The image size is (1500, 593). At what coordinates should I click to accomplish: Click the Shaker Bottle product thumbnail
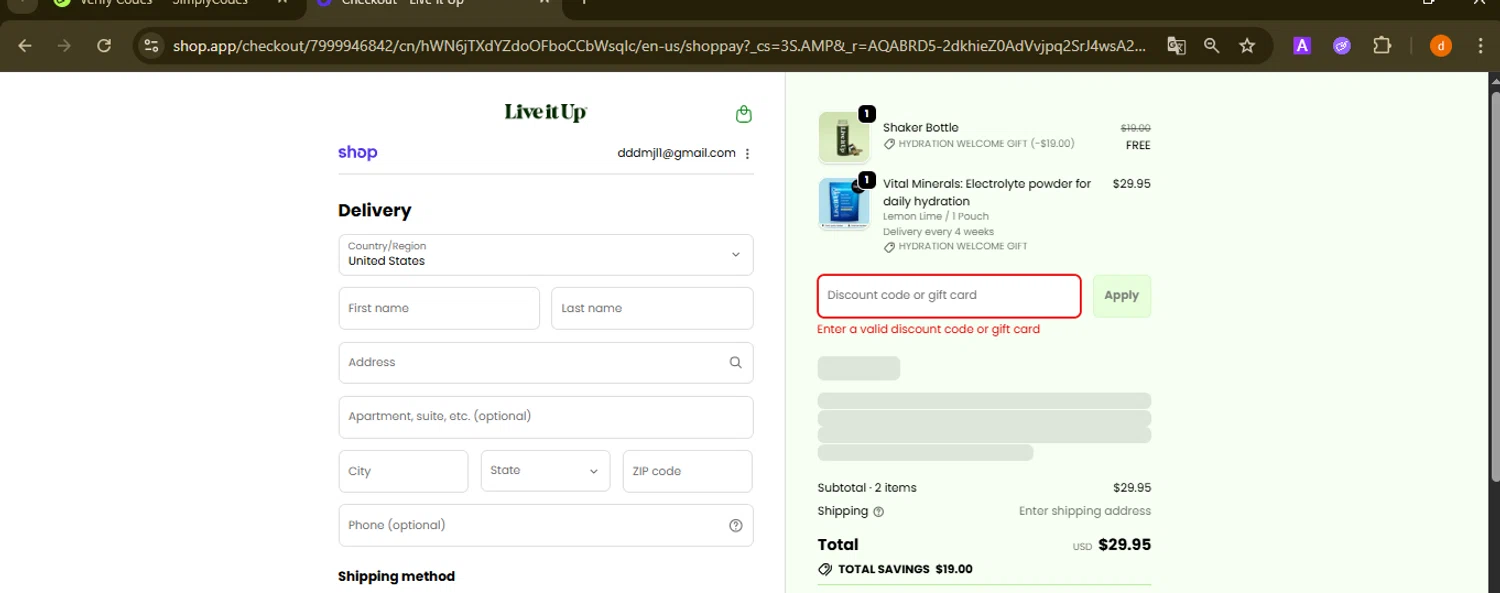pos(844,137)
